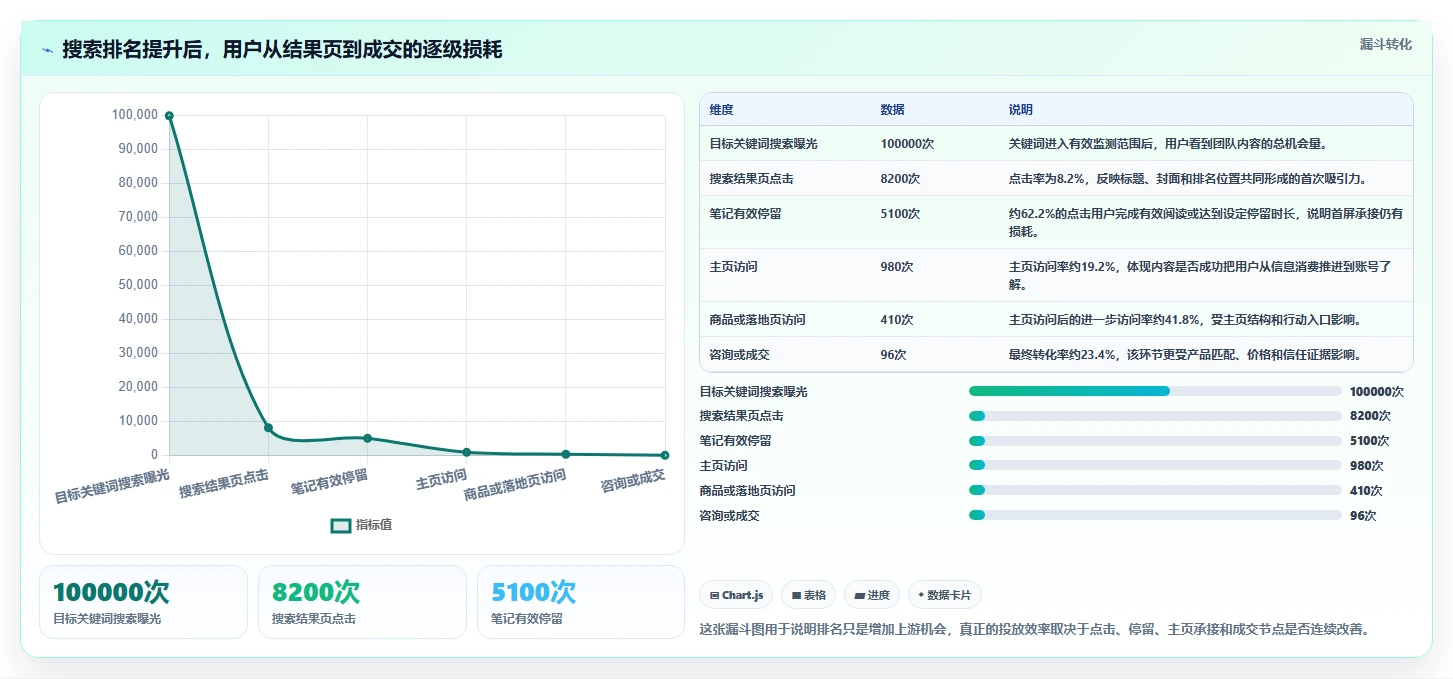The width and height of the screenshot is (1453, 679).
Task: Click the chart point for 搜索结果页点击
Action: [268, 428]
